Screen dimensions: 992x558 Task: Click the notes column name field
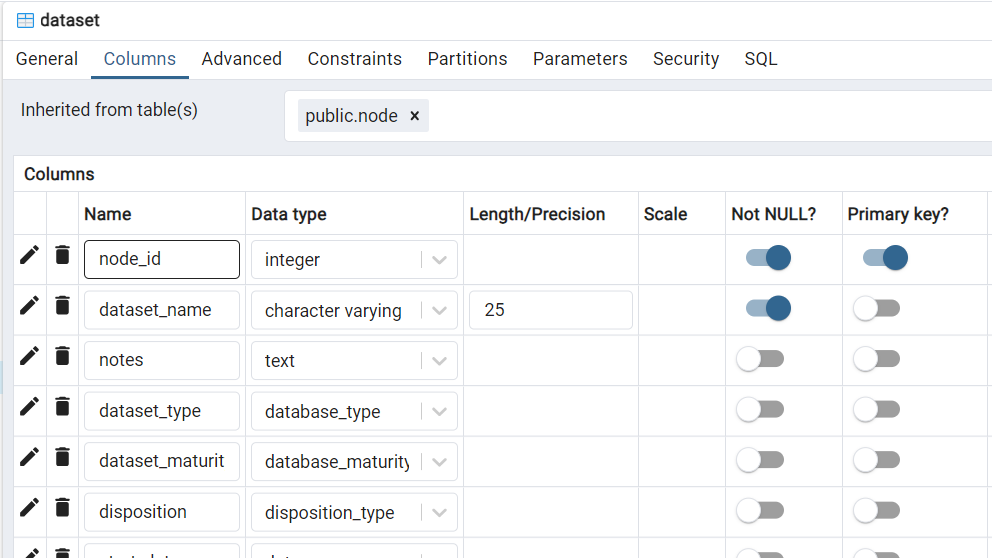(x=161, y=360)
